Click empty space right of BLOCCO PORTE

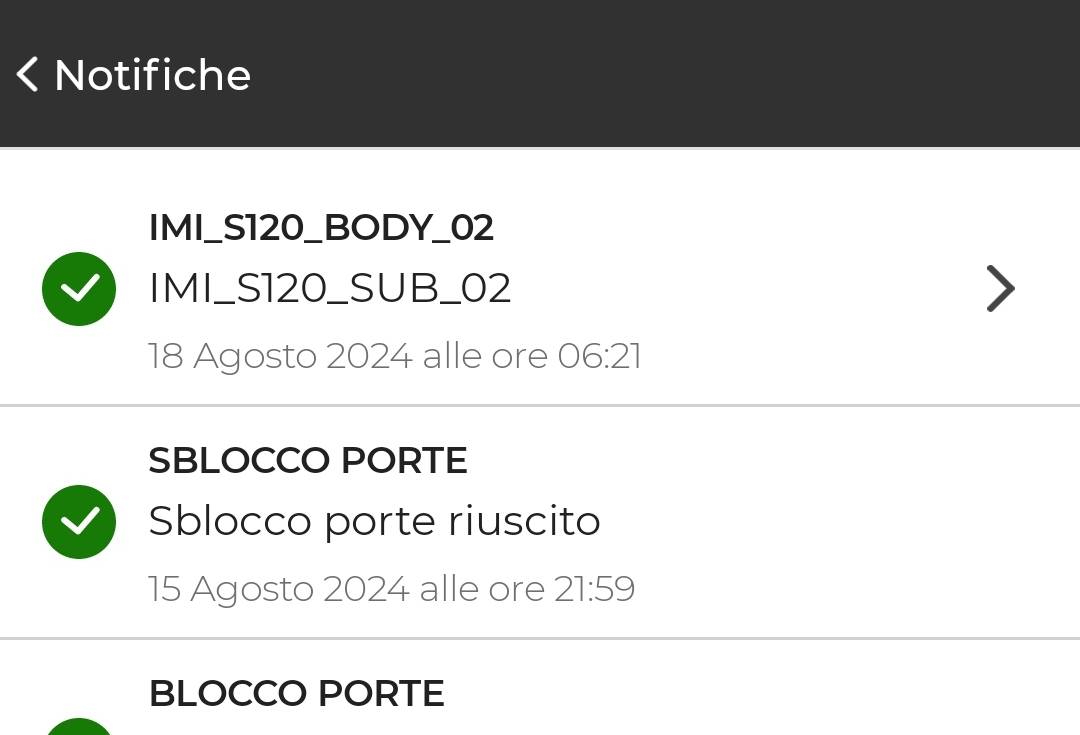pyautogui.click(x=758, y=693)
